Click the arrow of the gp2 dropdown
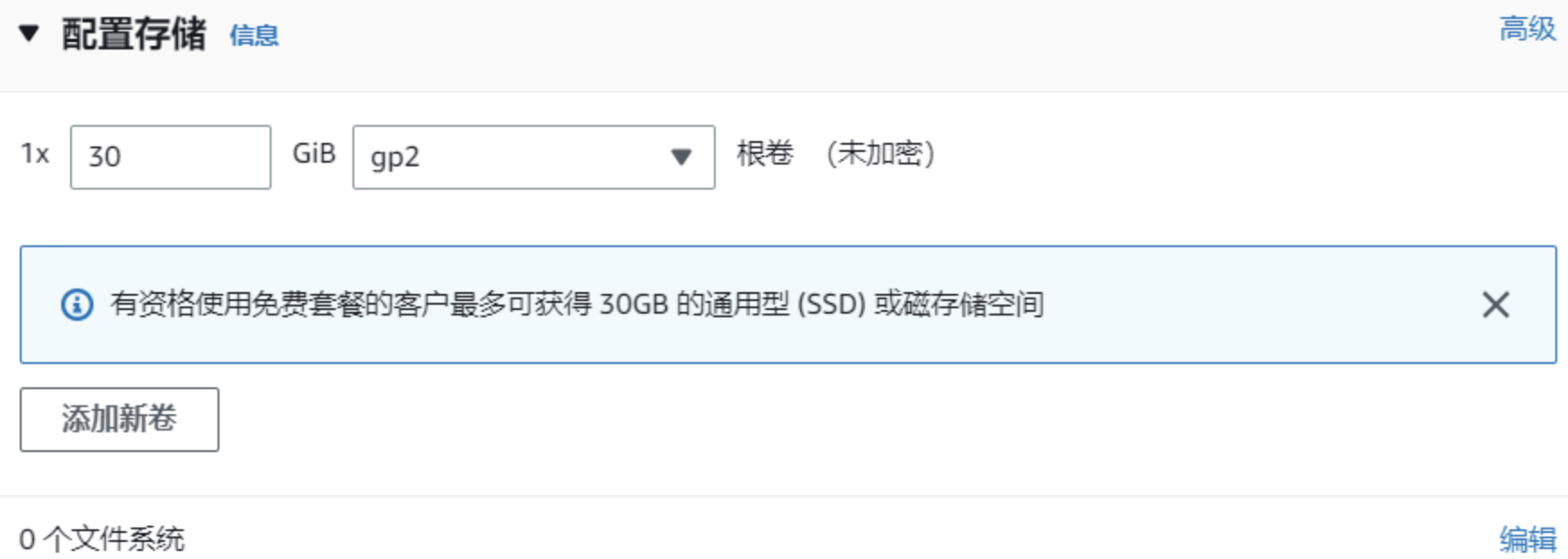This screenshot has width=1568, height=559. (682, 157)
